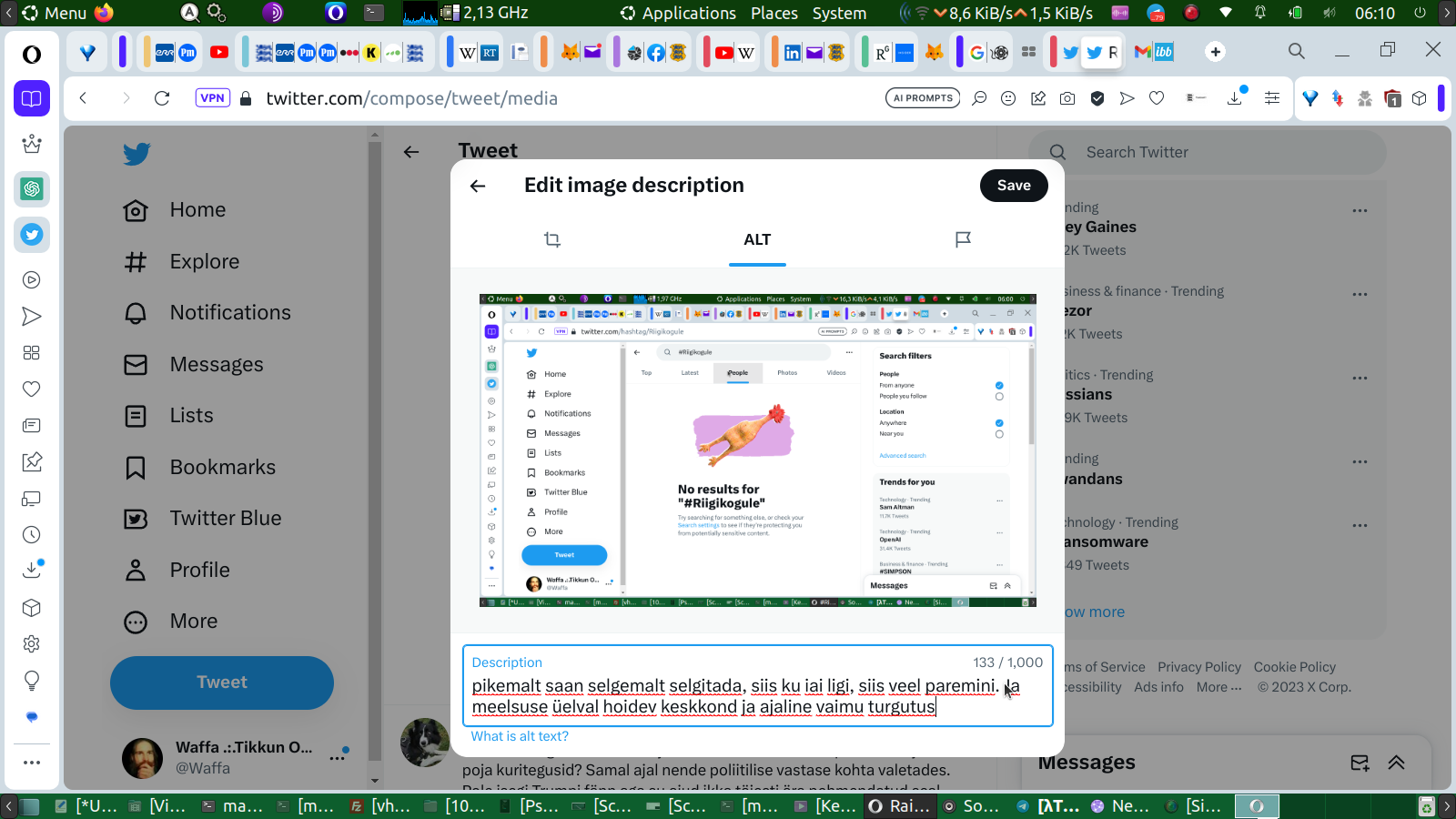This screenshot has width=1456, height=819.
Task: Open a new browser tab
Action: click(x=1216, y=52)
